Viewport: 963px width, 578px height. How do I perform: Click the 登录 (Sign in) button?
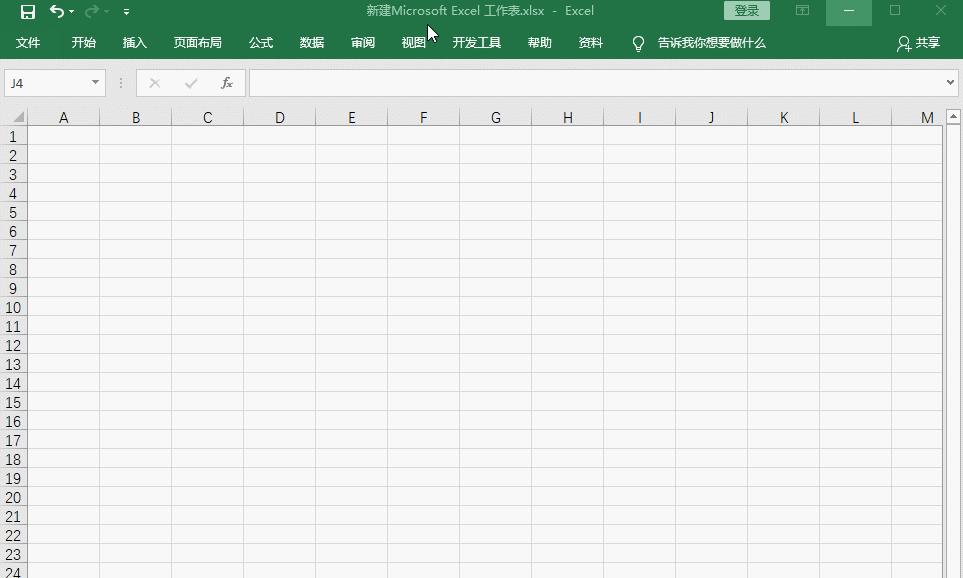click(745, 10)
